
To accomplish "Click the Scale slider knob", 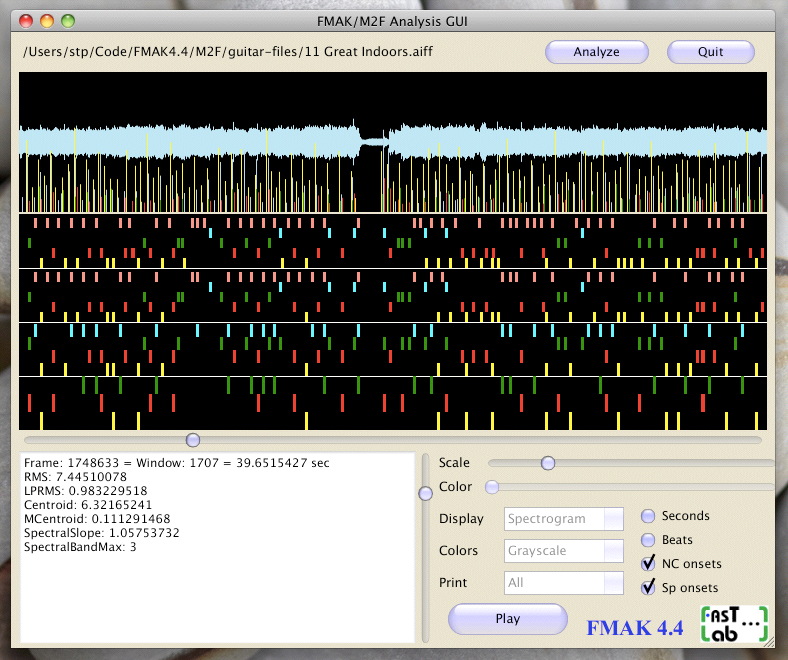I will [548, 463].
